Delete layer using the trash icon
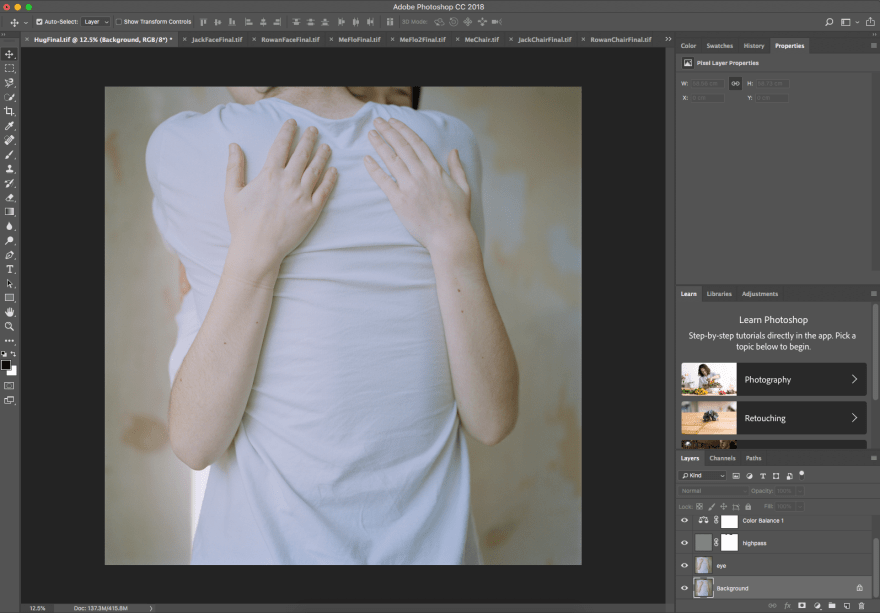 [861, 604]
